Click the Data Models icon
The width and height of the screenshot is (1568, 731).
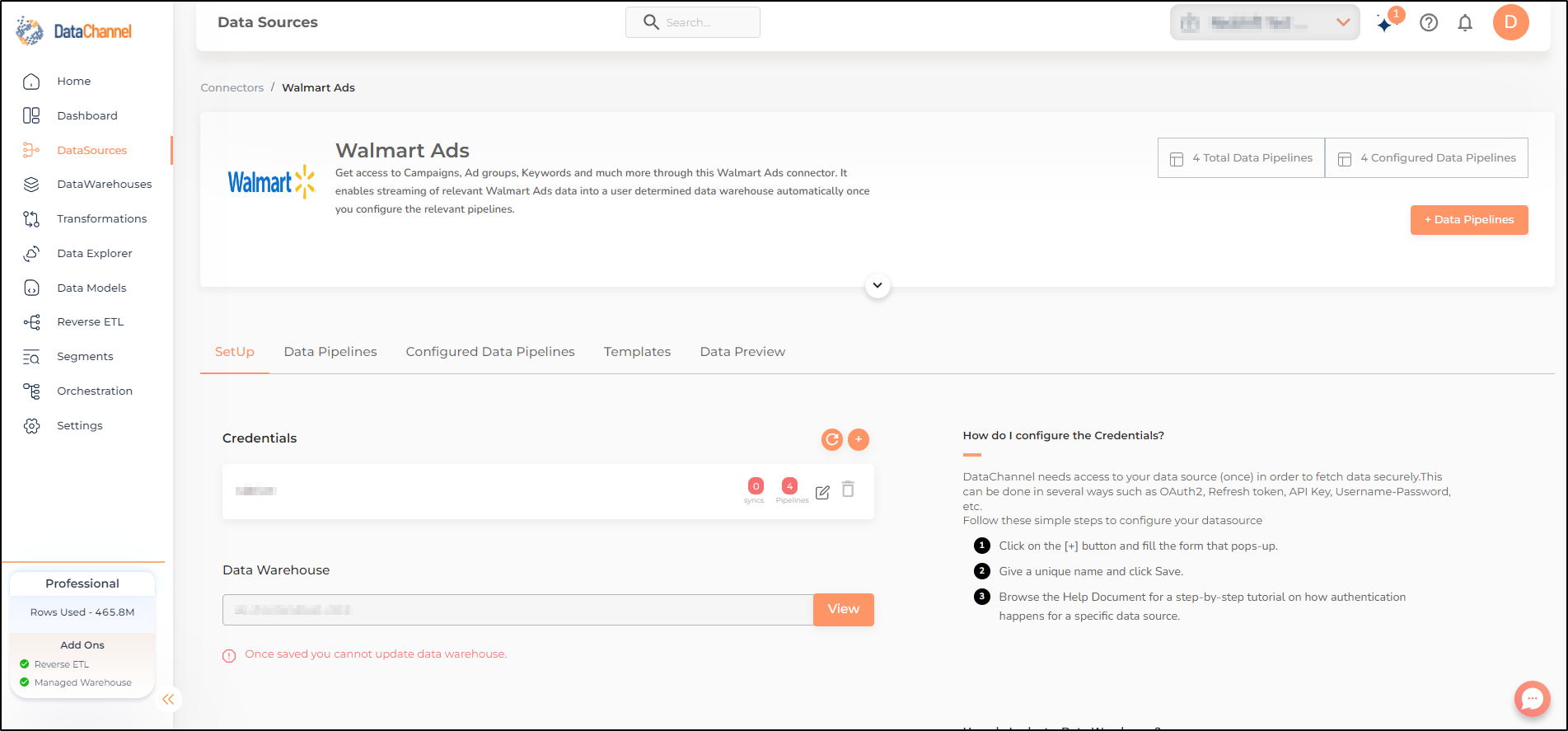(x=31, y=288)
